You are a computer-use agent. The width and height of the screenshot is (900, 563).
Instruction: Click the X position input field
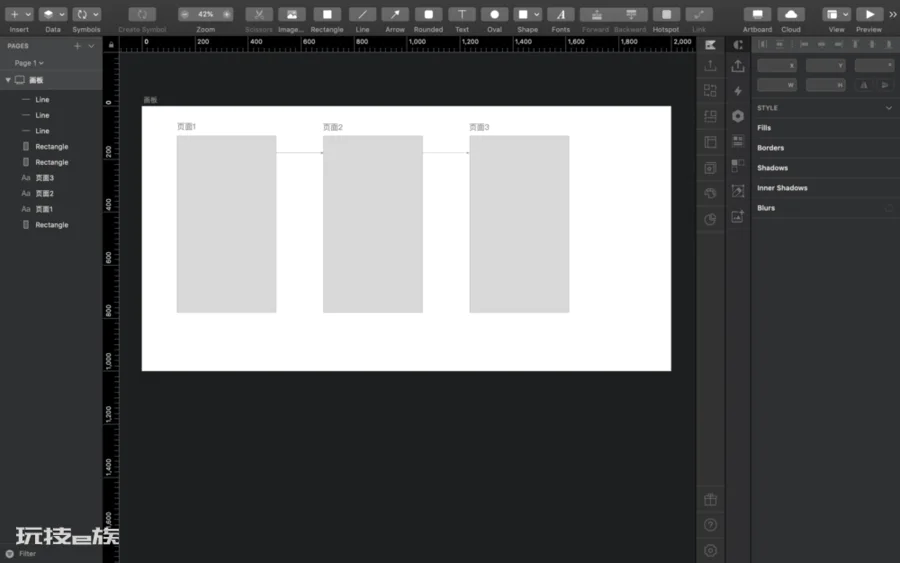click(x=777, y=65)
